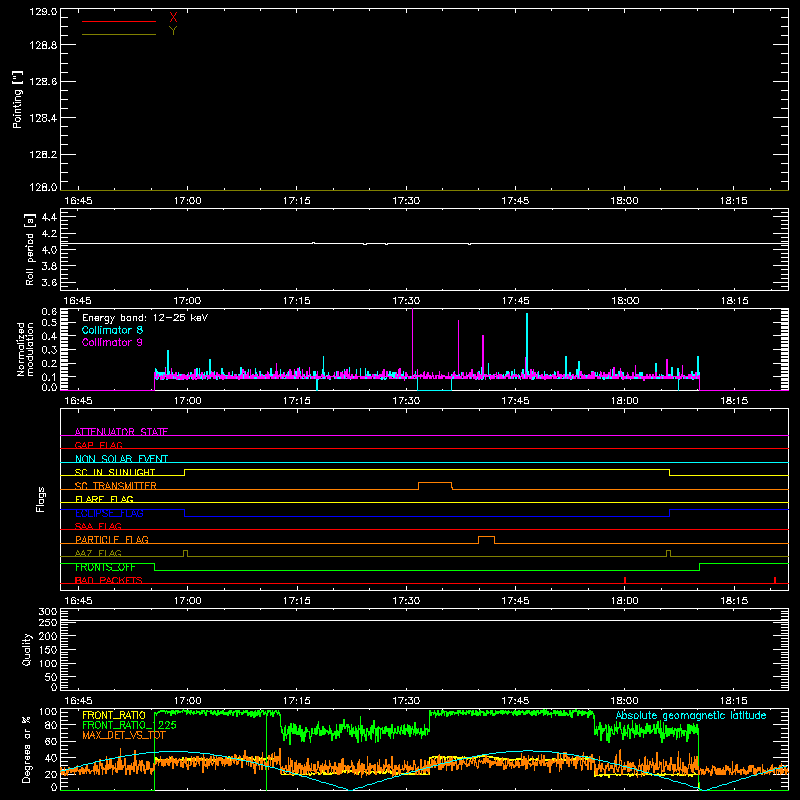Select the Energy band: 12-25 keV label
This screenshot has height=800, width=800.
click(145, 318)
